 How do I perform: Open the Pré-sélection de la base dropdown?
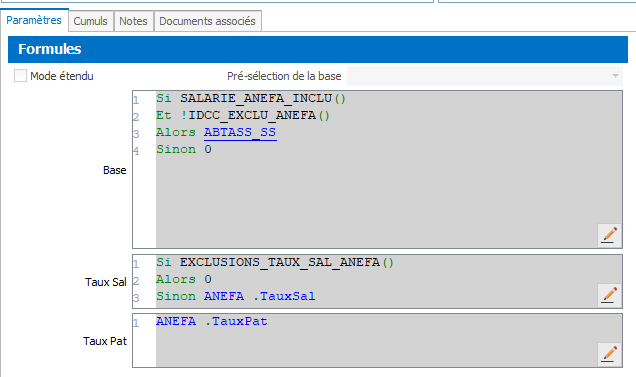coord(484,76)
